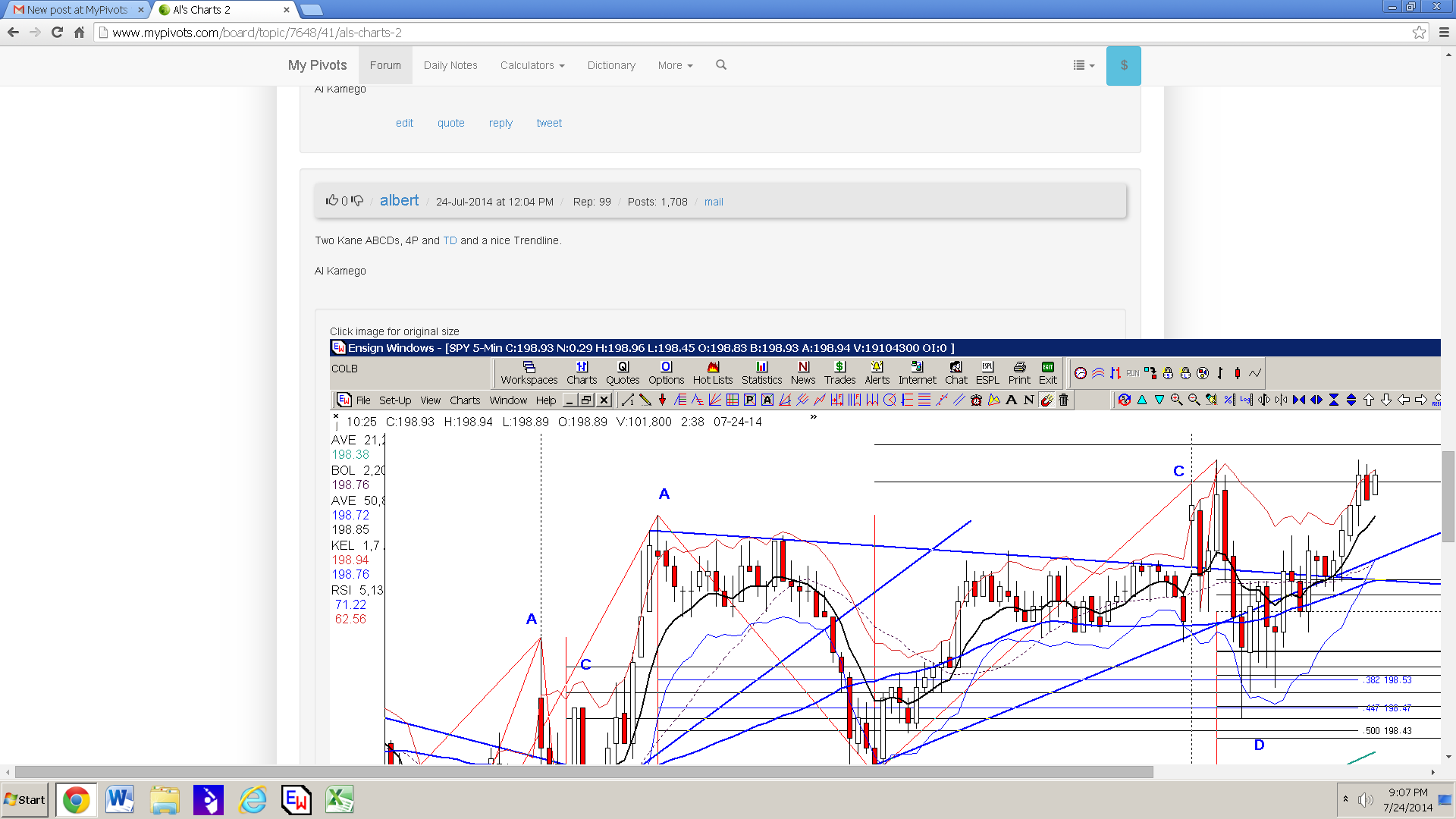1456x819 pixels.
Task: Open Excel from the taskbar
Action: 340,799
